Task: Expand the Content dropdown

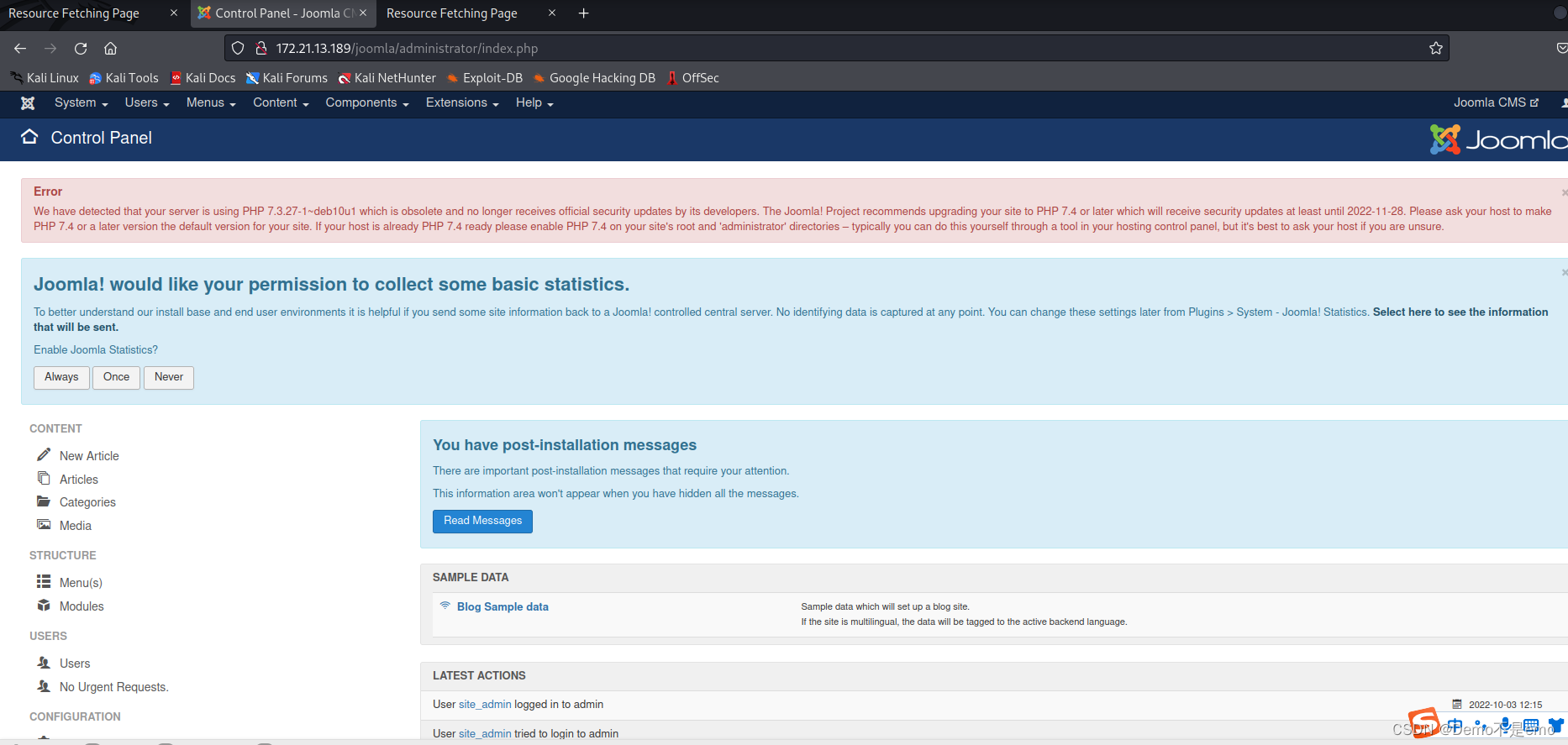Action: 281,102
